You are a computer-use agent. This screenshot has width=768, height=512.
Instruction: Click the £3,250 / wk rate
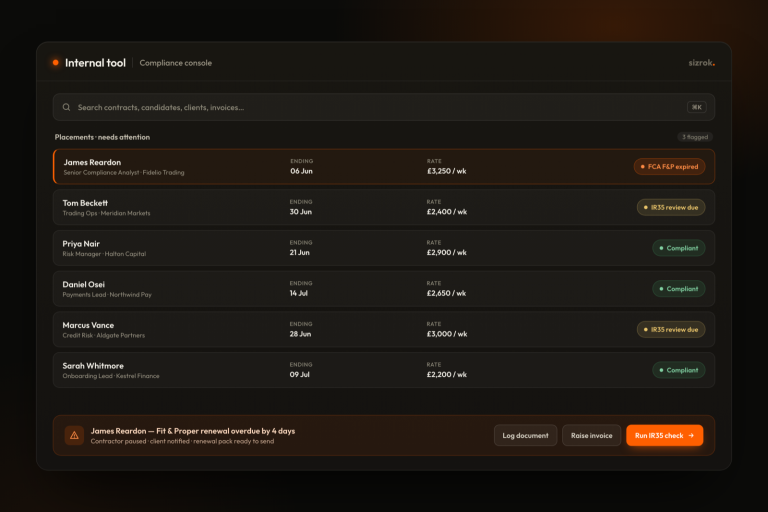447,171
